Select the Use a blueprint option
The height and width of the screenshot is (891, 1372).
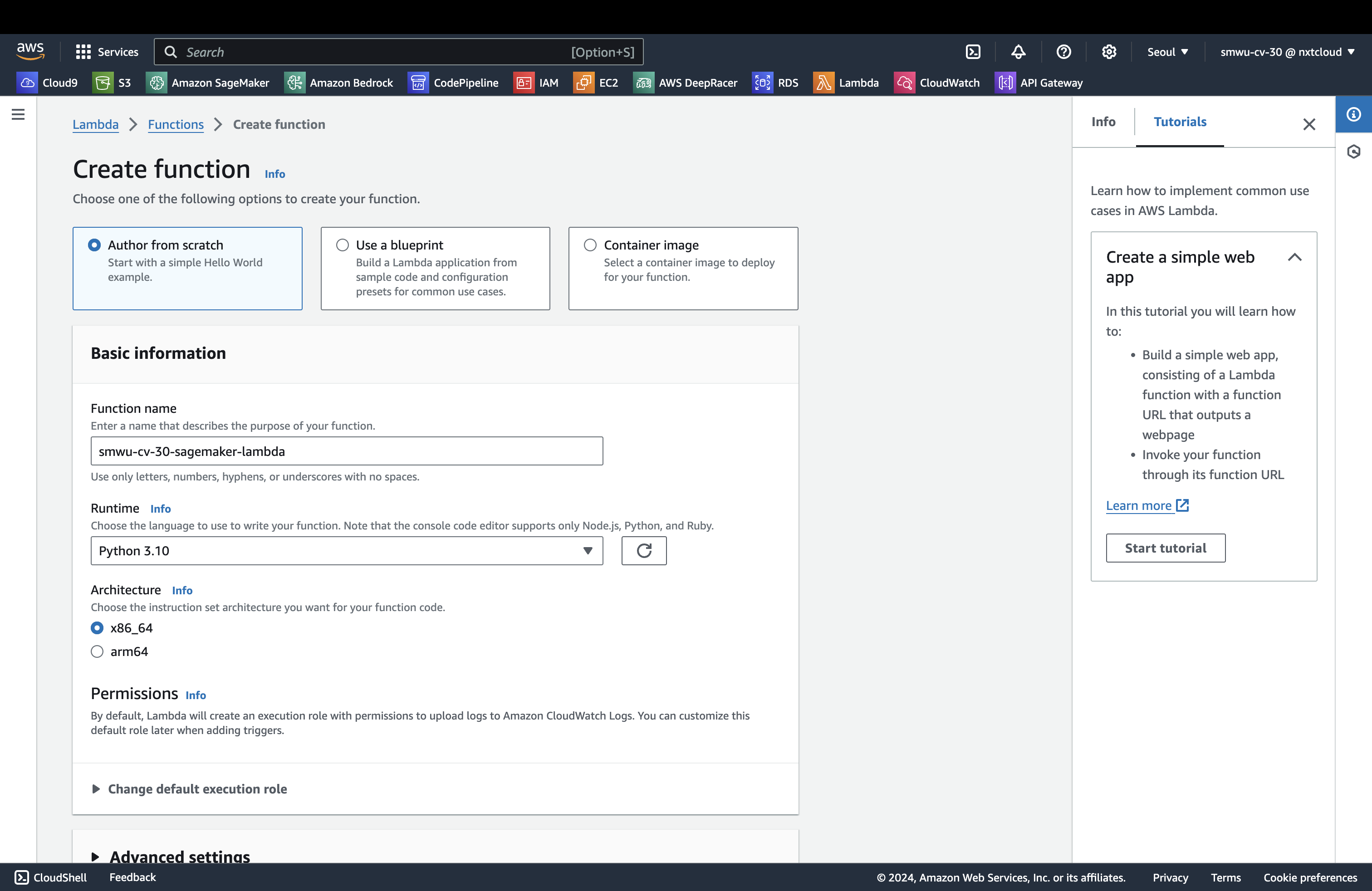[343, 245]
